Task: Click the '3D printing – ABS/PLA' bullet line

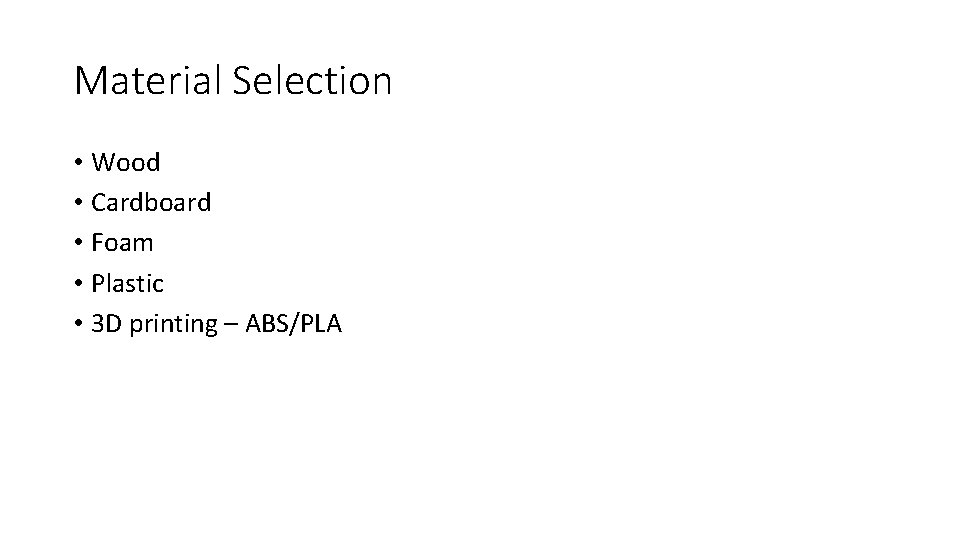Action: click(216, 324)
